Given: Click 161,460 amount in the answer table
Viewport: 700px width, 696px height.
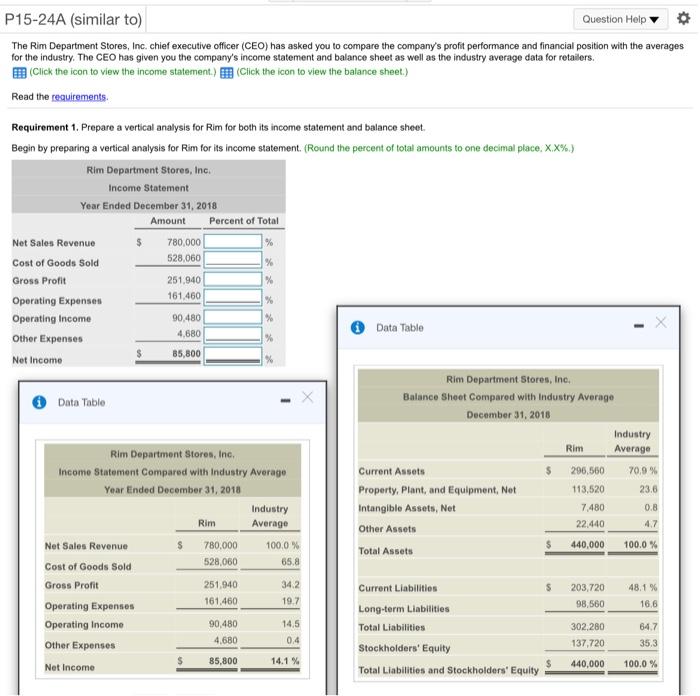Looking at the screenshot, I should coord(184,296).
